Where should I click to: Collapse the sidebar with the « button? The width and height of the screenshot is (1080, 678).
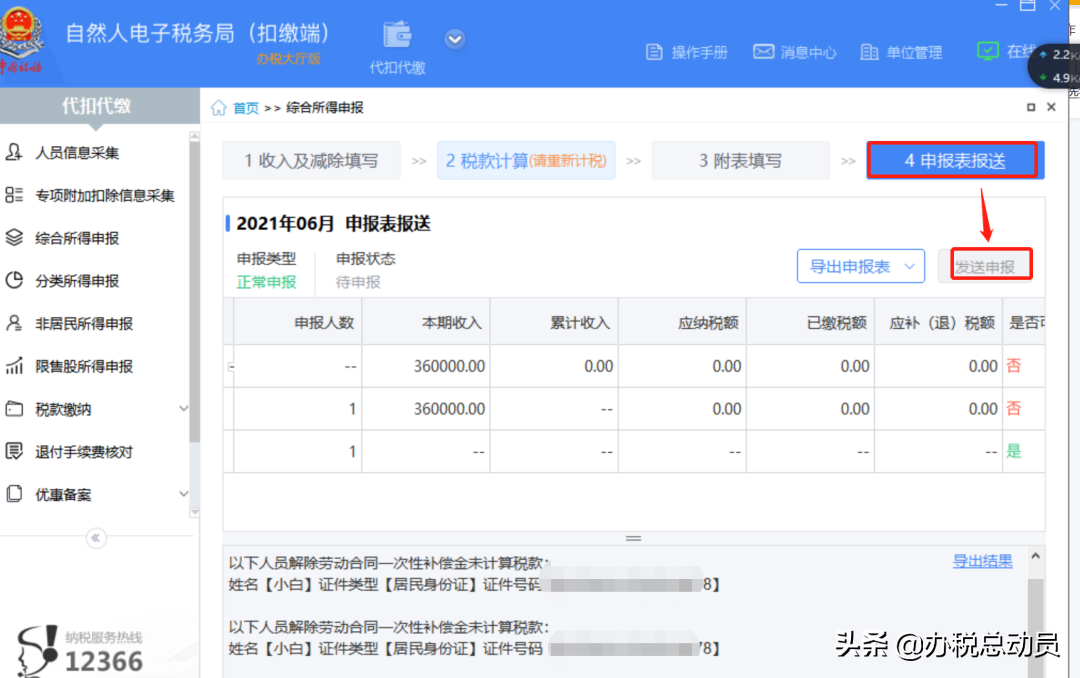click(x=96, y=538)
